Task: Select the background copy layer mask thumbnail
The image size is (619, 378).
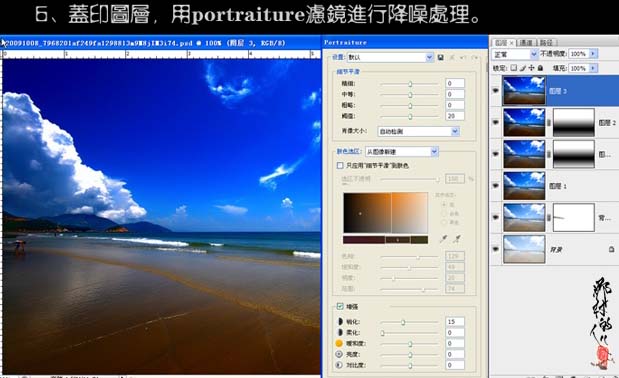Action: pyautogui.click(x=574, y=217)
